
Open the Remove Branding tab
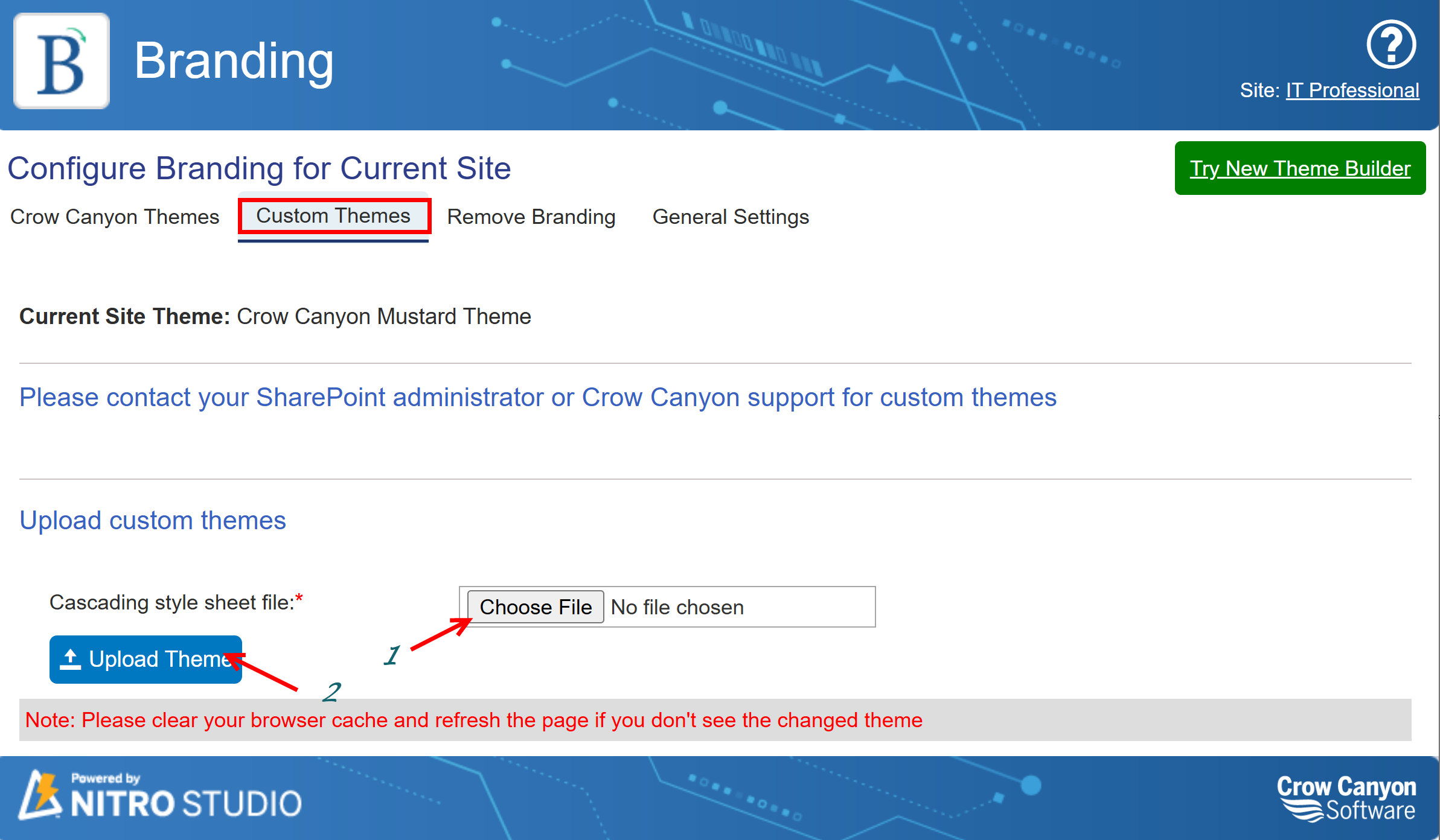point(531,217)
